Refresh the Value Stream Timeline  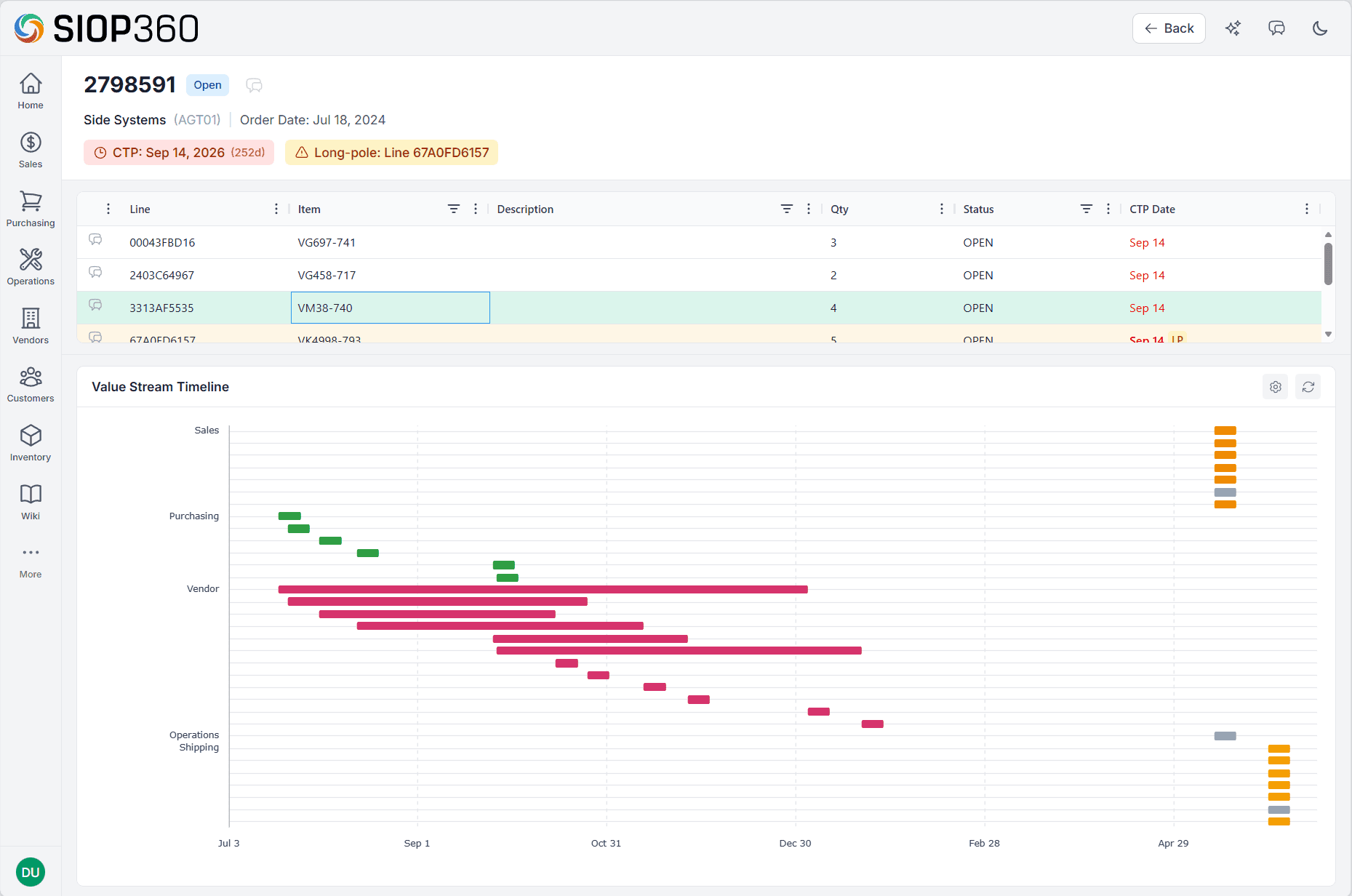click(x=1308, y=386)
